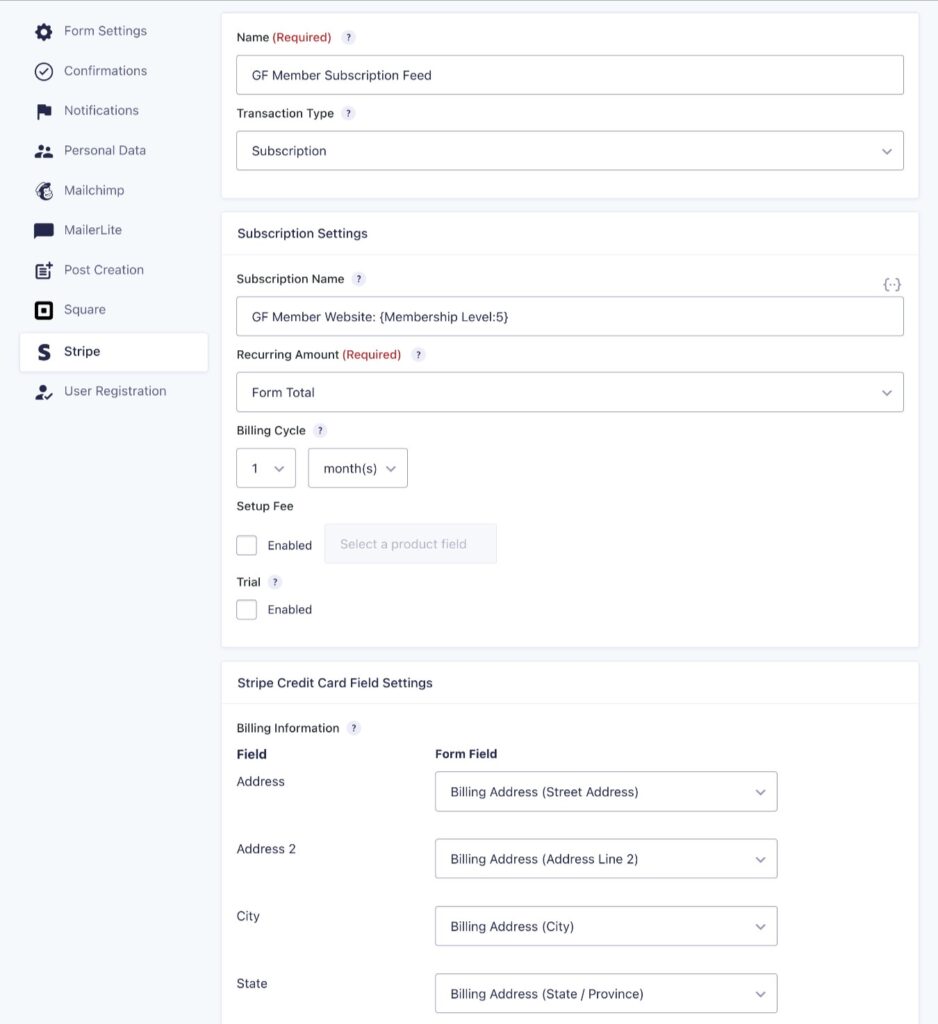Show help tooltip for Trial
The height and width of the screenshot is (1024, 938).
[275, 582]
